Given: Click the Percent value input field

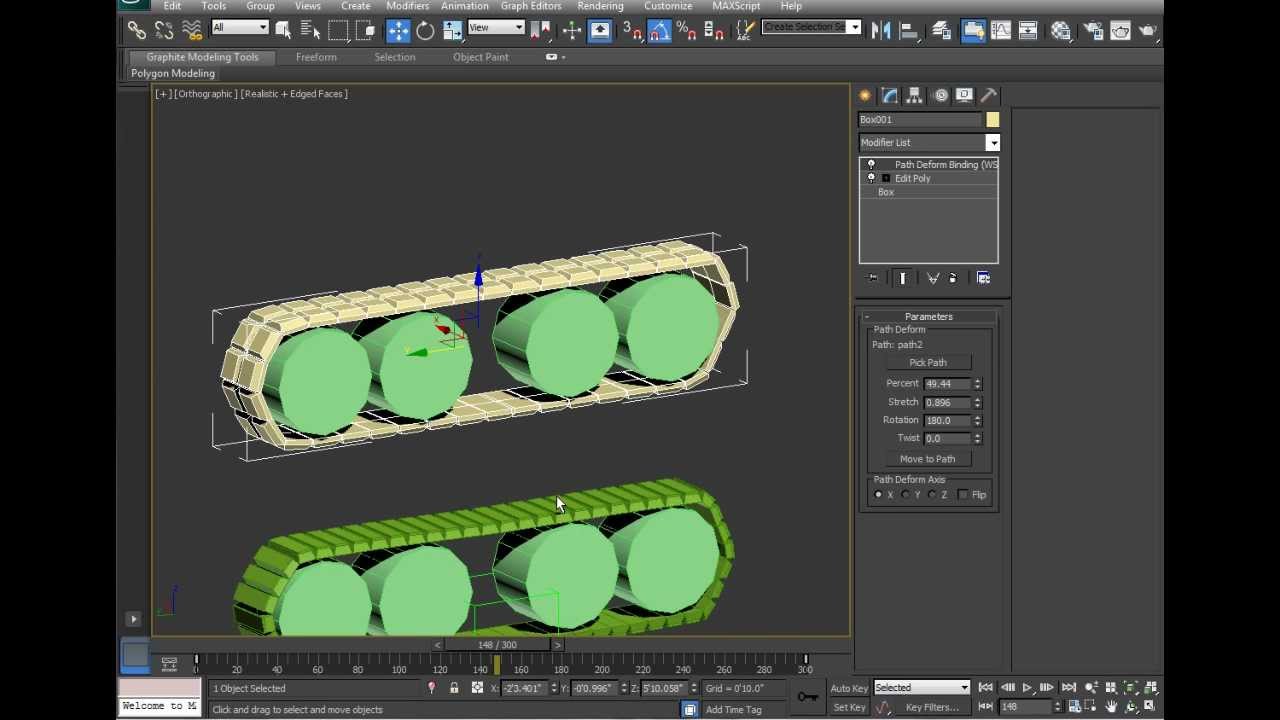Looking at the screenshot, I should tap(947, 384).
